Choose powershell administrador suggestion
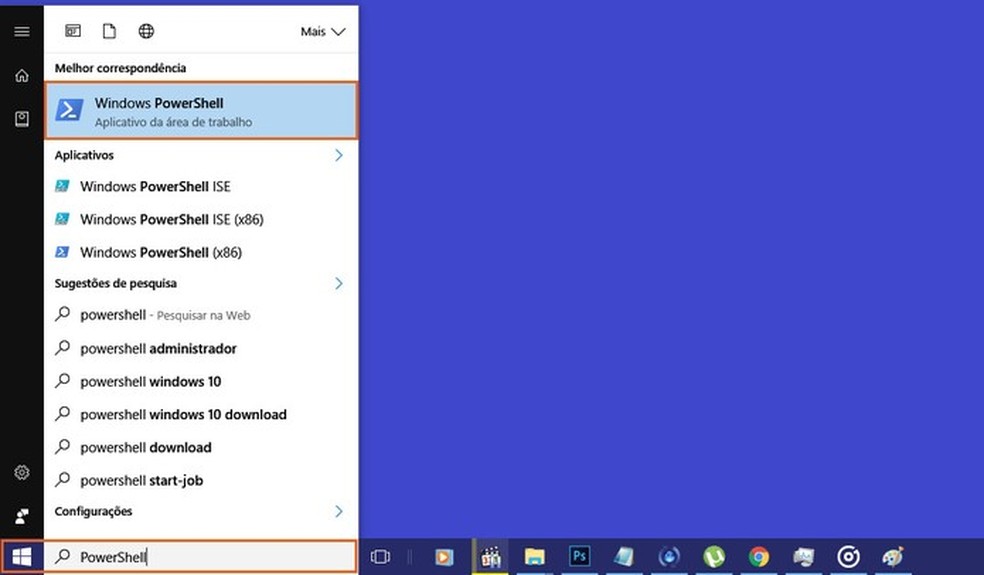 (201, 348)
